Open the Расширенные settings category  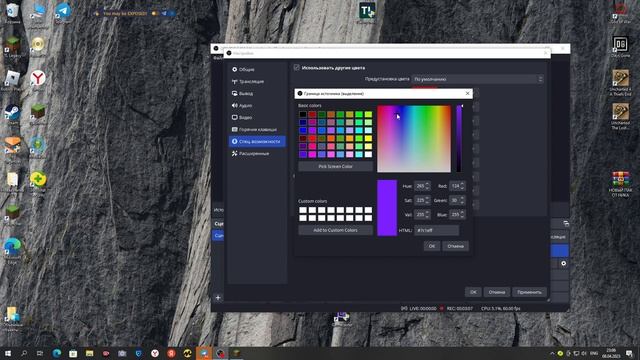257,153
